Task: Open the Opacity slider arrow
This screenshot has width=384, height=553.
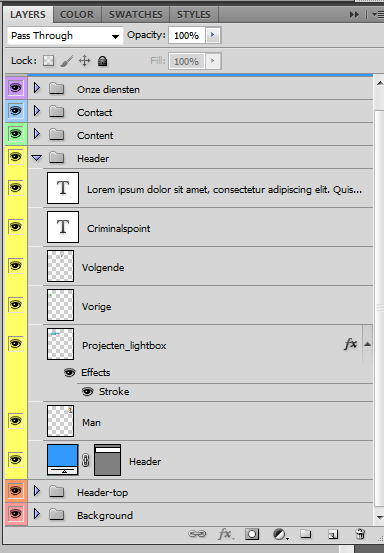Action: click(x=213, y=35)
